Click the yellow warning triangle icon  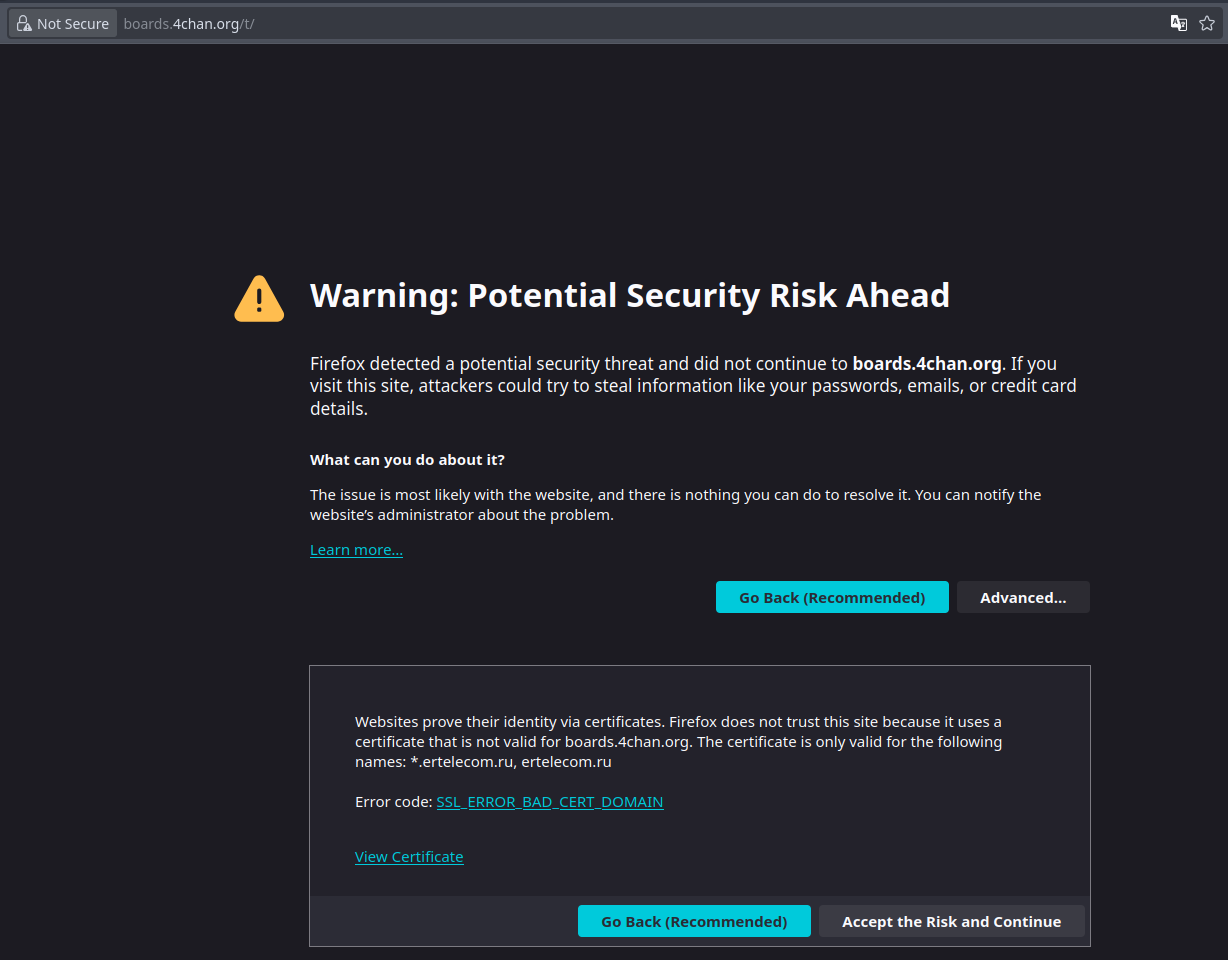(x=259, y=299)
